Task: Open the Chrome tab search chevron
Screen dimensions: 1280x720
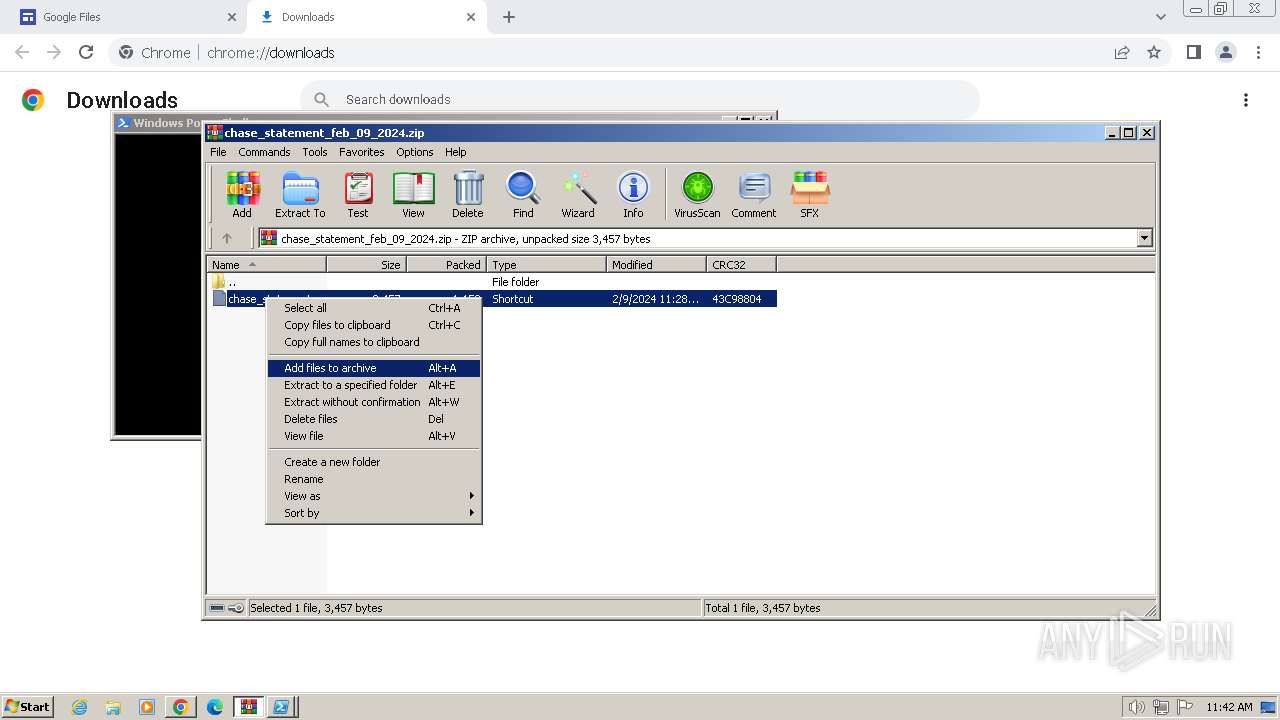Action: click(x=1161, y=17)
